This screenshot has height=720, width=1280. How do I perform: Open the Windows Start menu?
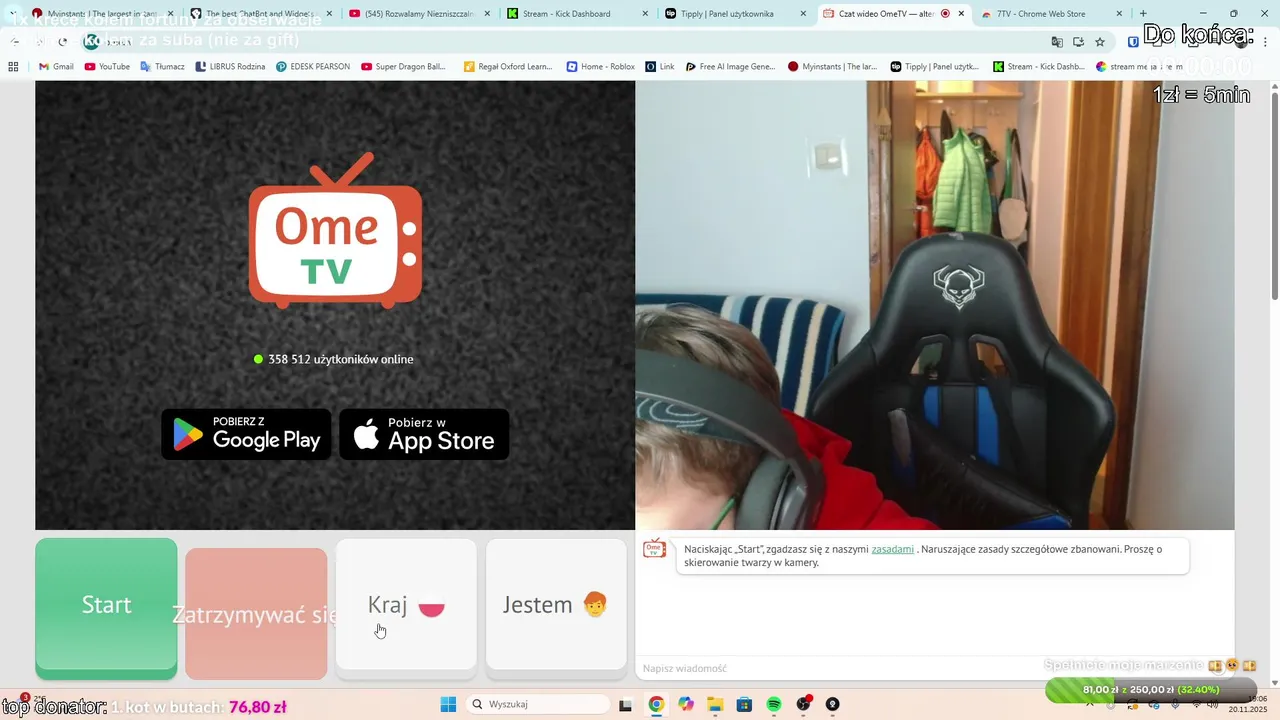pyautogui.click(x=448, y=704)
